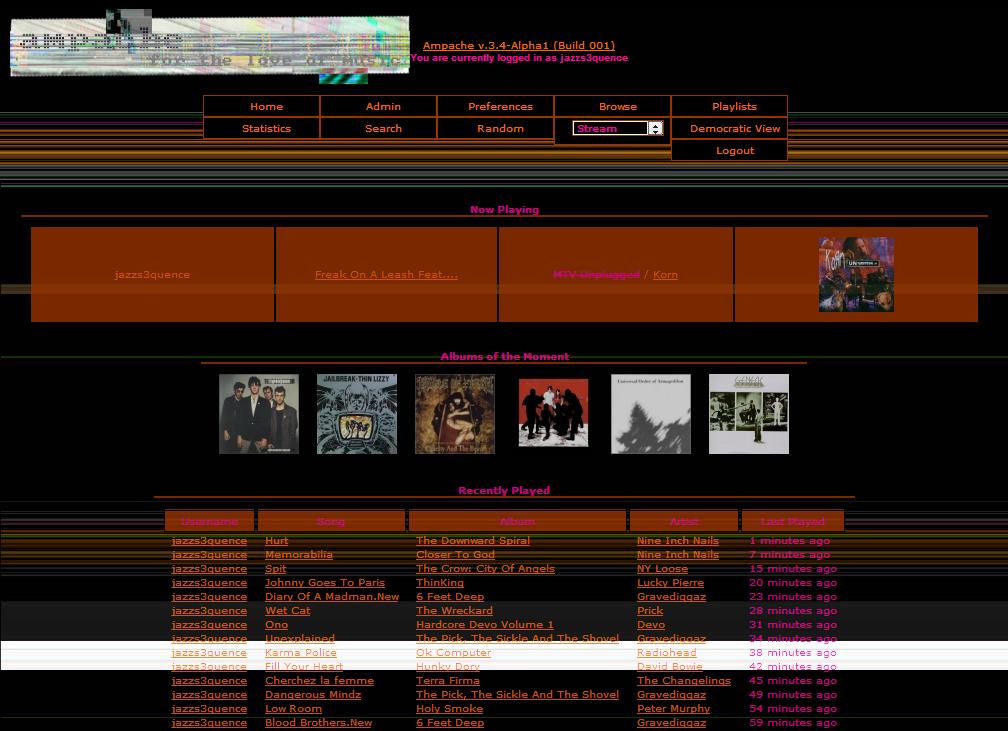Click jazzs3quence username in the Hurt row
Image resolution: width=1008 pixels, height=731 pixels.
[x=210, y=541]
